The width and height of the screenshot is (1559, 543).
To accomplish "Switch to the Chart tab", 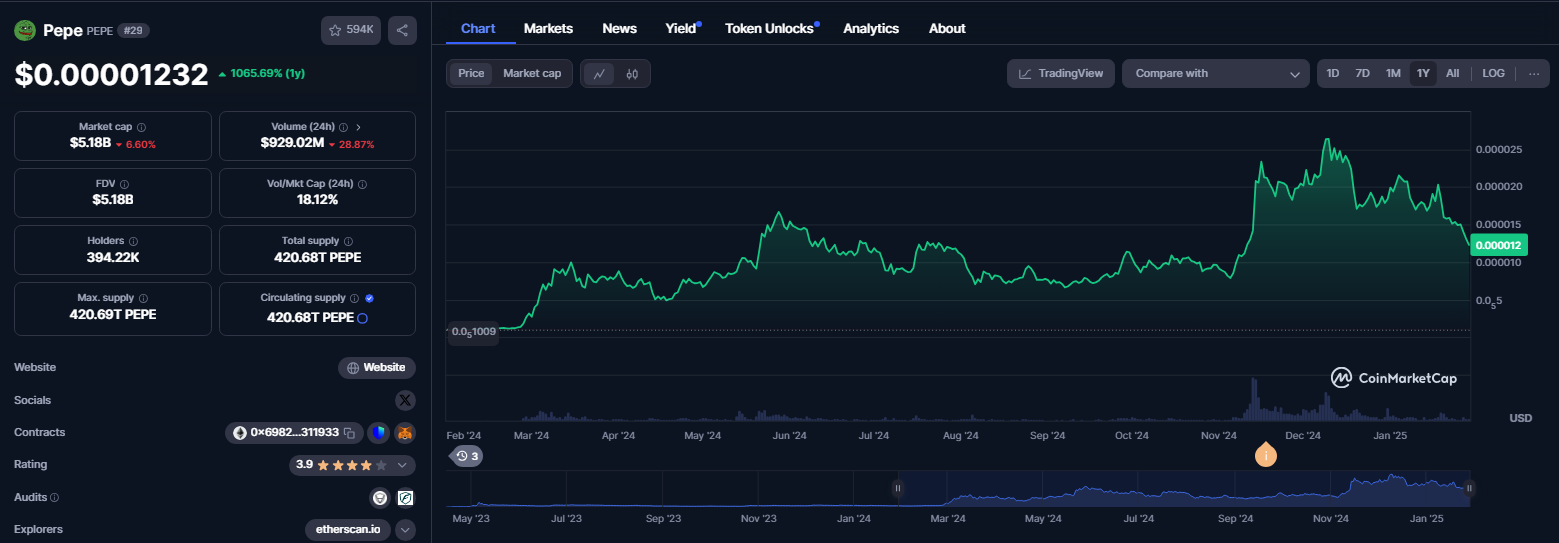I will pyautogui.click(x=478, y=28).
